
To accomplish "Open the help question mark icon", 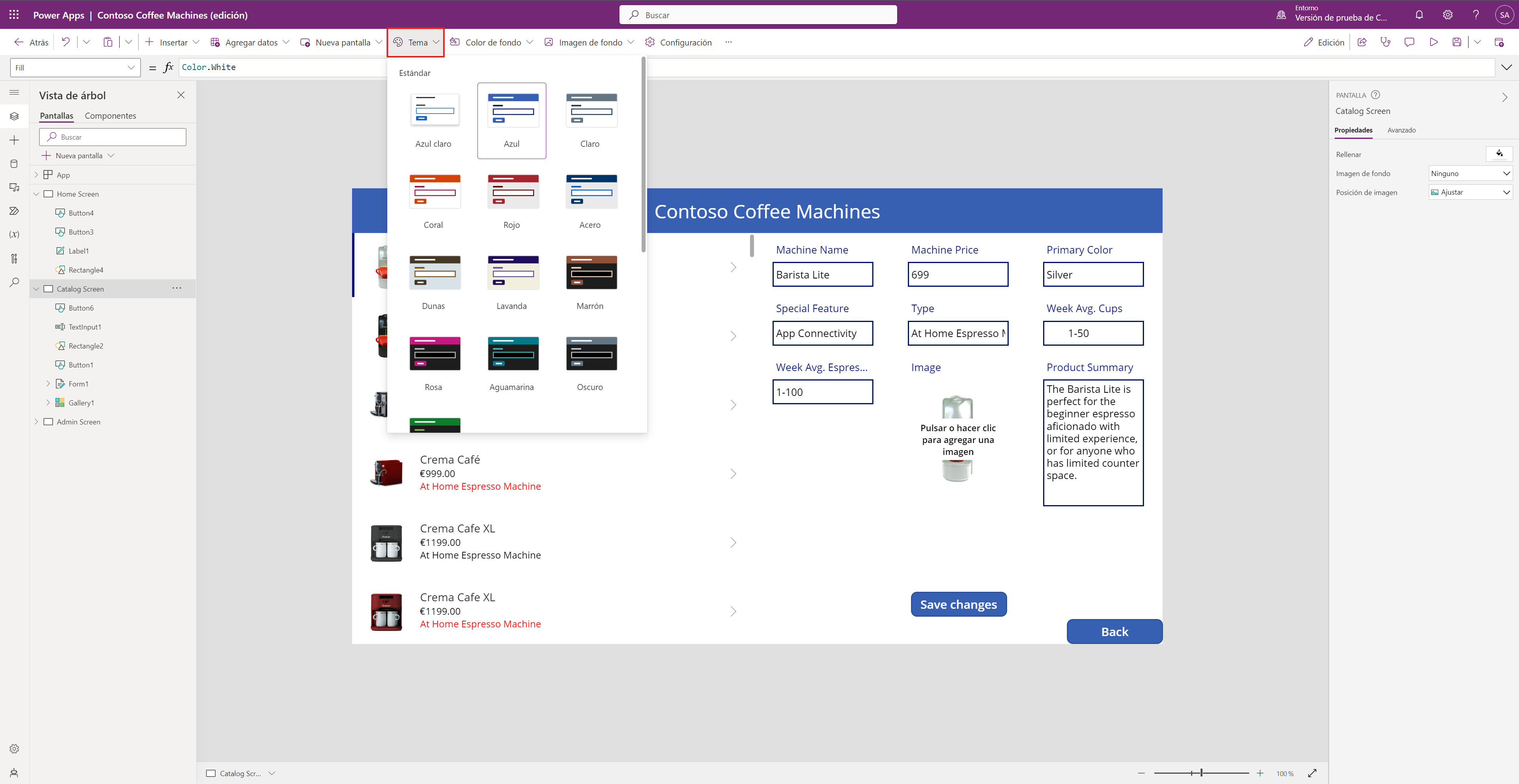I will click(1476, 15).
